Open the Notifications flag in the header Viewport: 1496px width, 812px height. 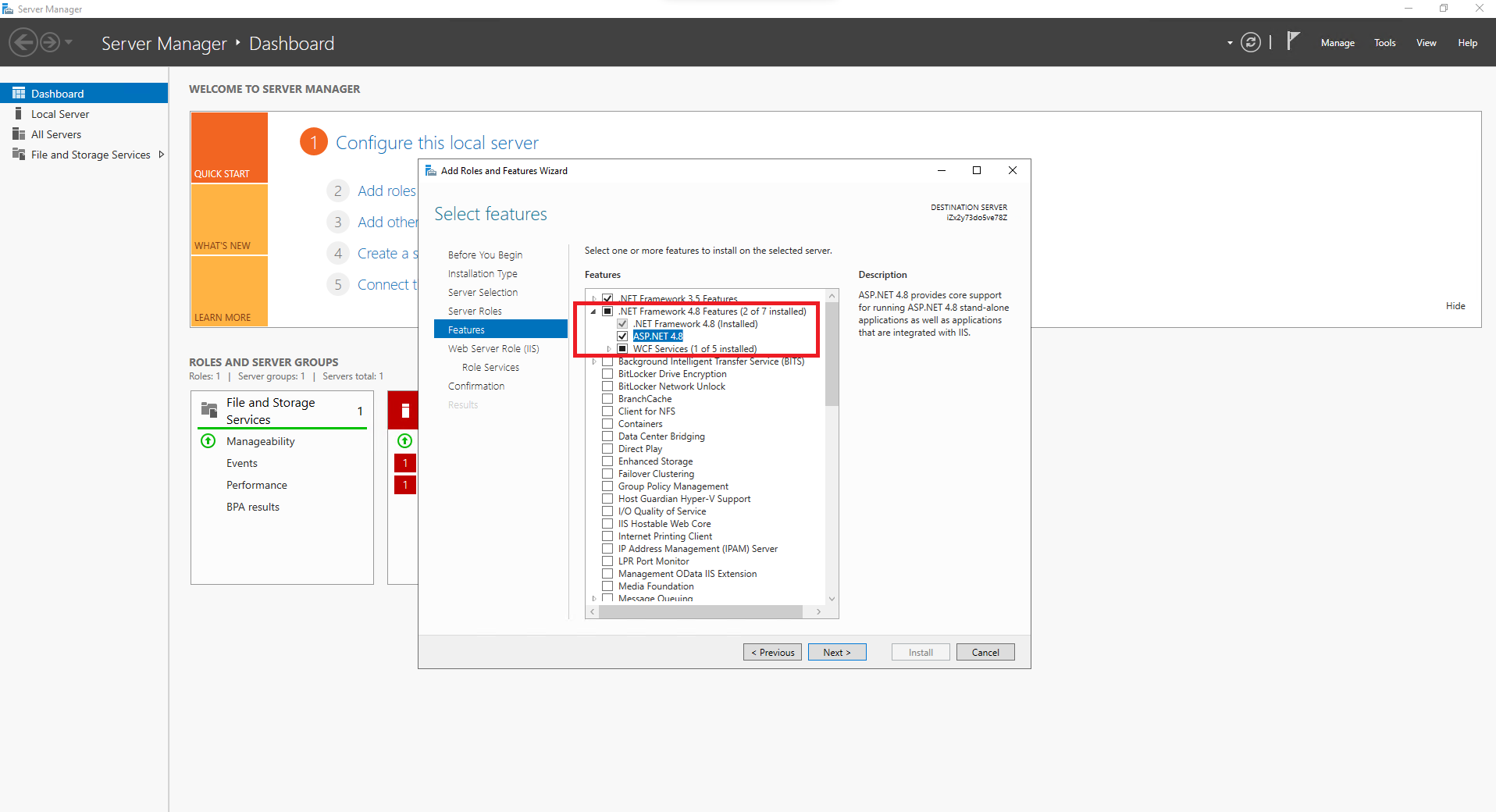point(1293,41)
